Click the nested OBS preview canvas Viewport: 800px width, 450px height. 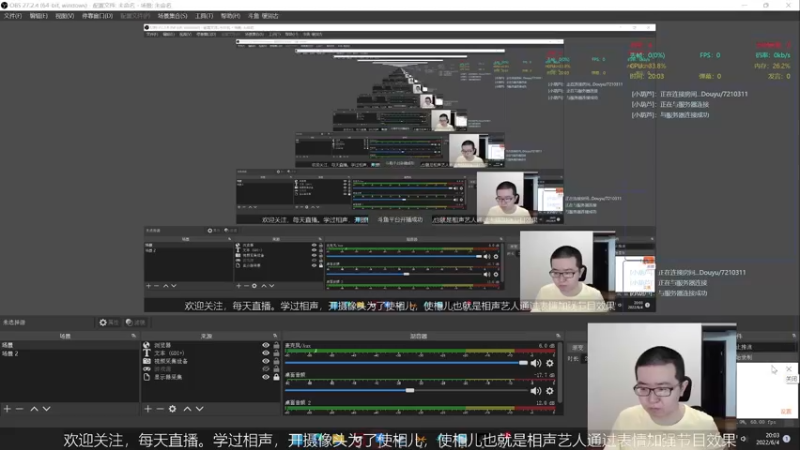point(399,167)
